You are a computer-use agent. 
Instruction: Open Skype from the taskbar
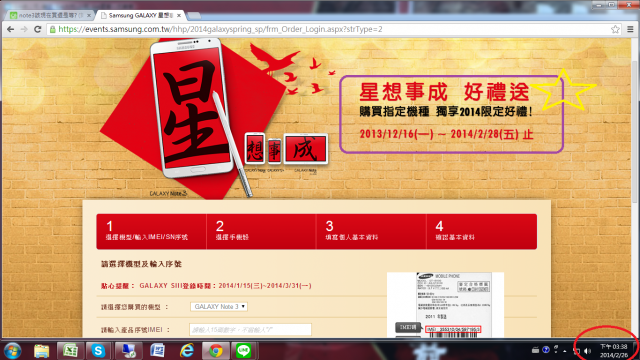(x=98, y=351)
